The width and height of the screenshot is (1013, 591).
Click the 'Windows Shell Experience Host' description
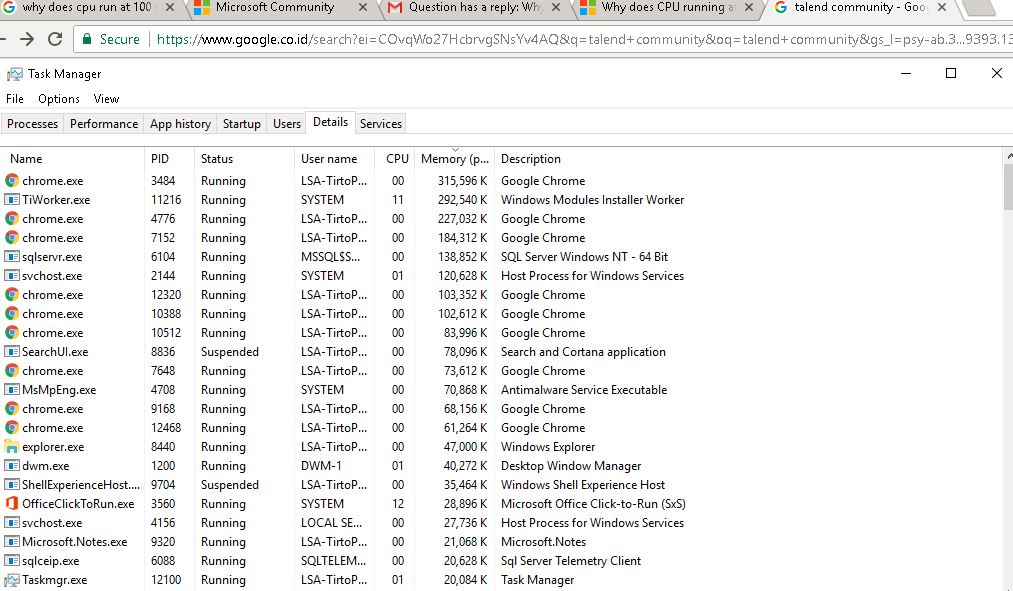click(583, 485)
